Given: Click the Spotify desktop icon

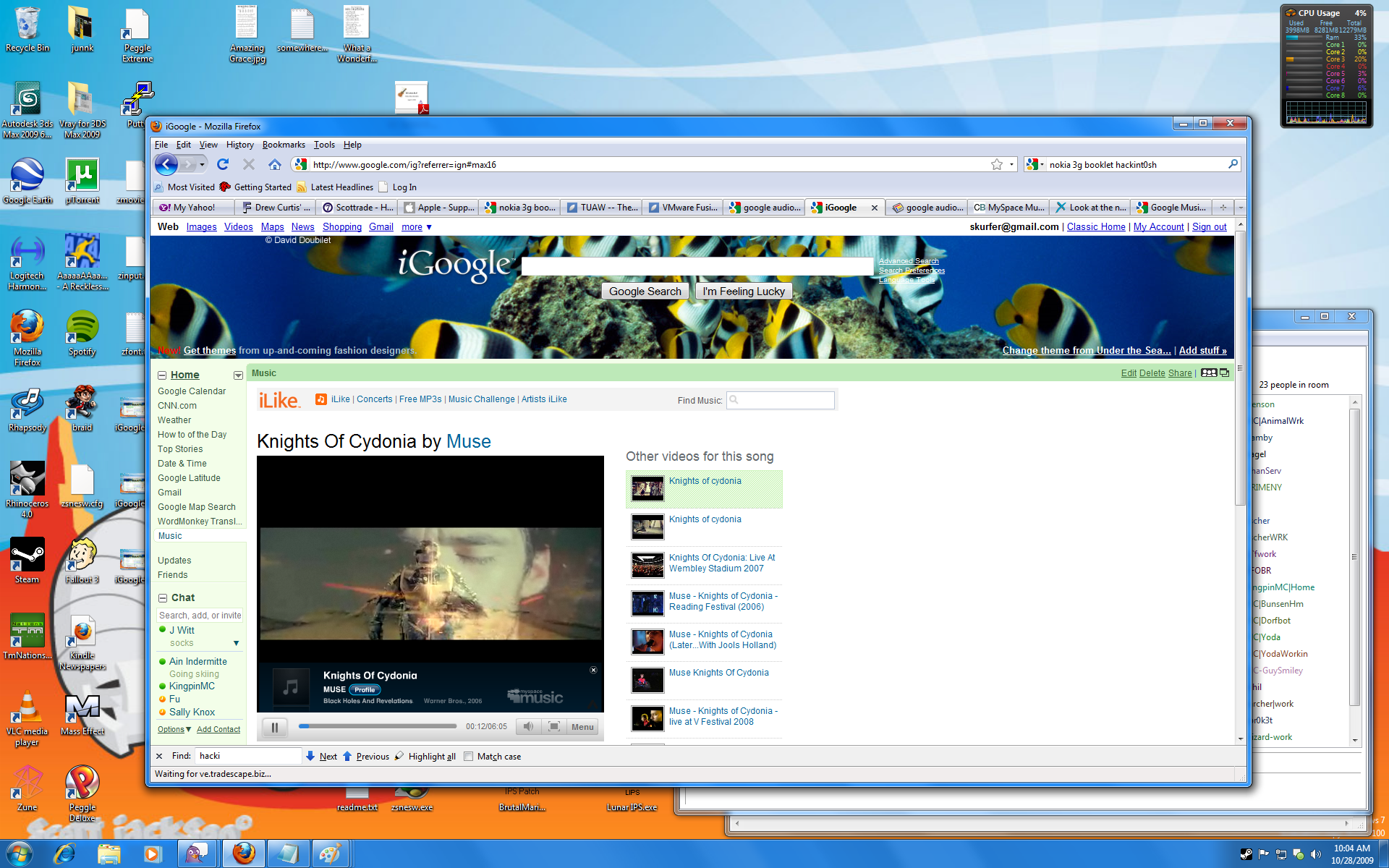Looking at the screenshot, I should [x=82, y=333].
